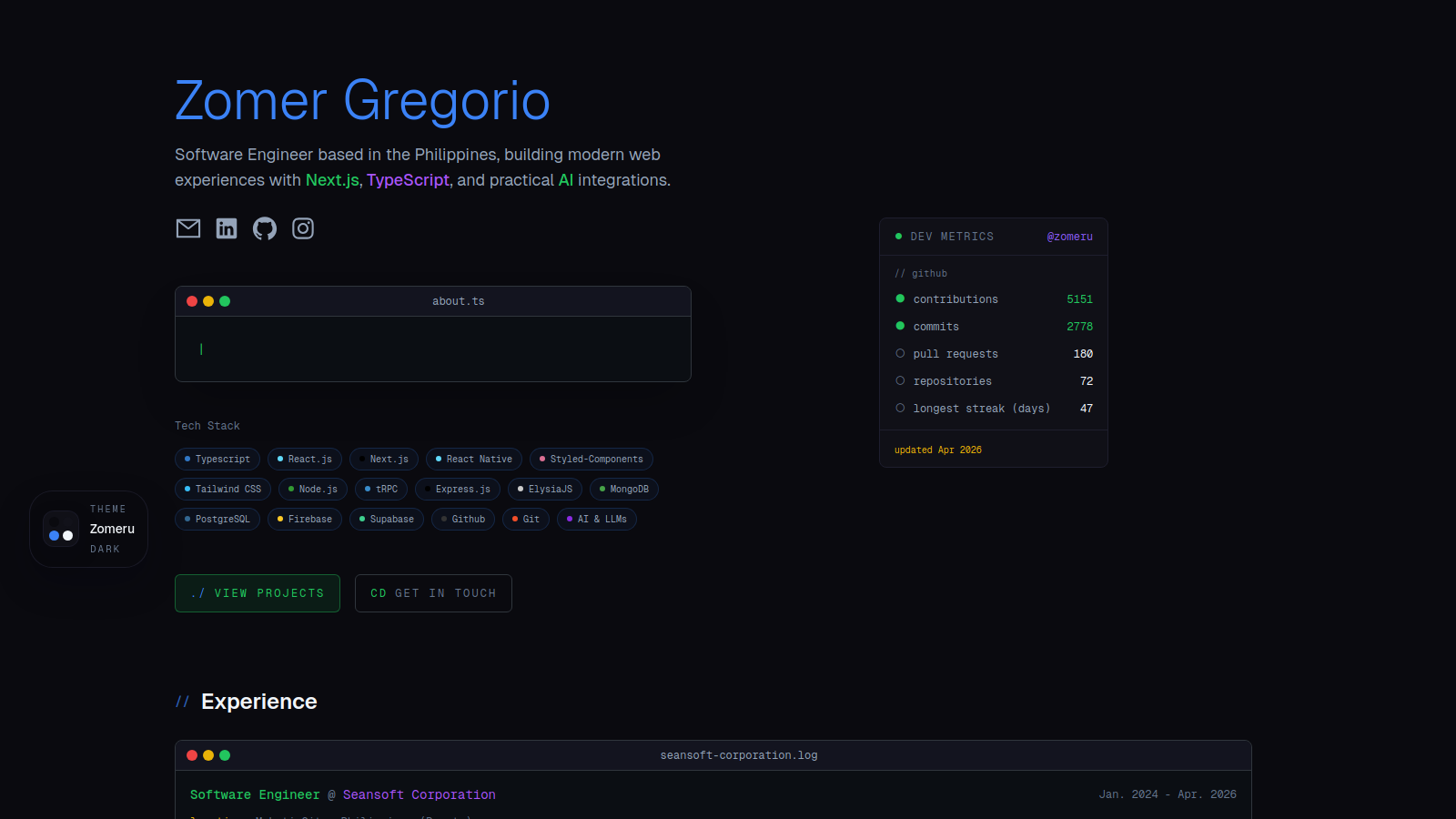The width and height of the screenshot is (1456, 819).
Task: Click the MongoDB tech stack tag
Action: click(624, 490)
